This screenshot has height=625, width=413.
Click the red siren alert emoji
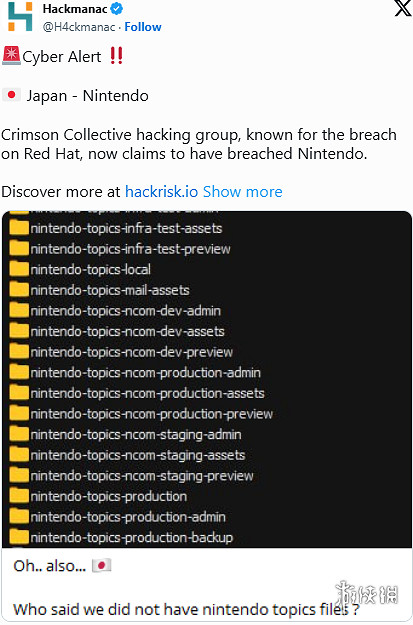pyautogui.click(x=11, y=56)
